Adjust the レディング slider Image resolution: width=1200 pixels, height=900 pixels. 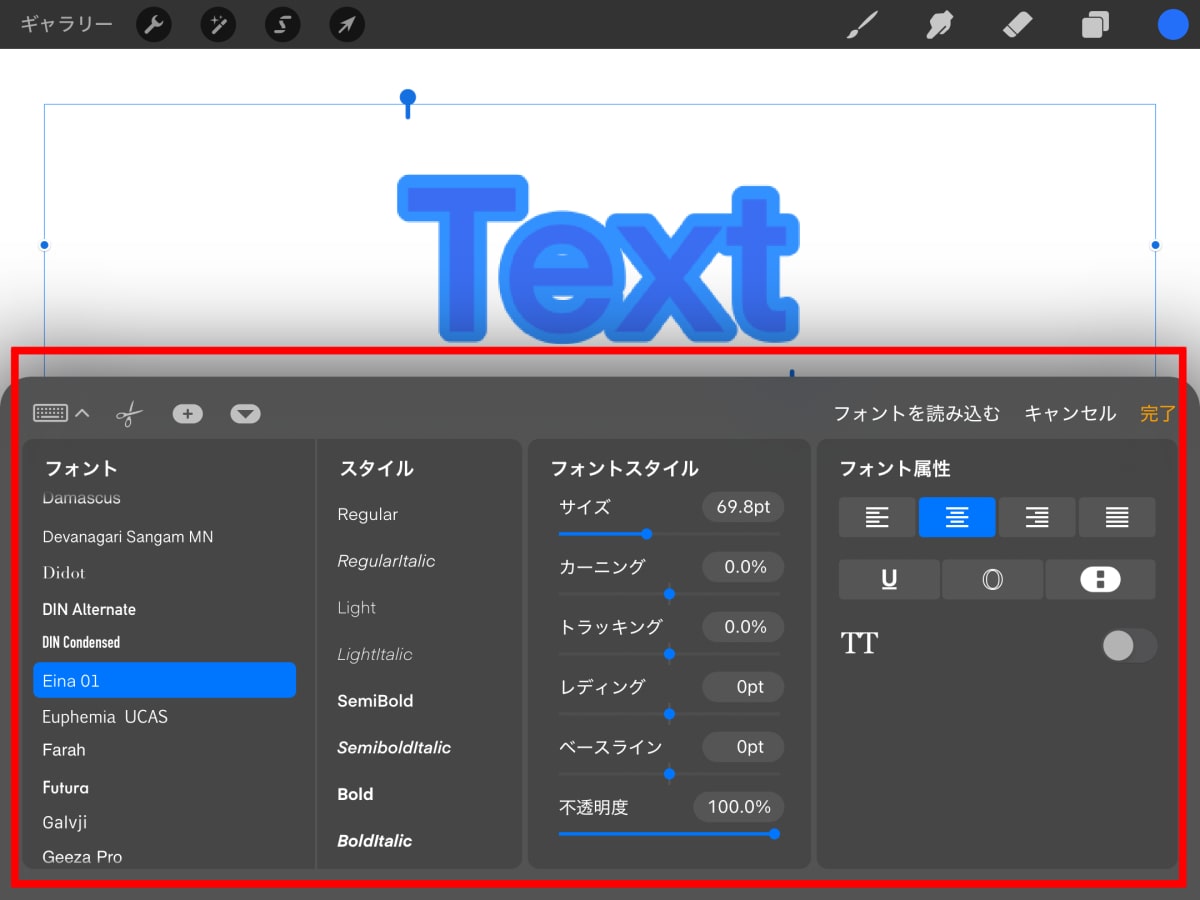pyautogui.click(x=669, y=714)
